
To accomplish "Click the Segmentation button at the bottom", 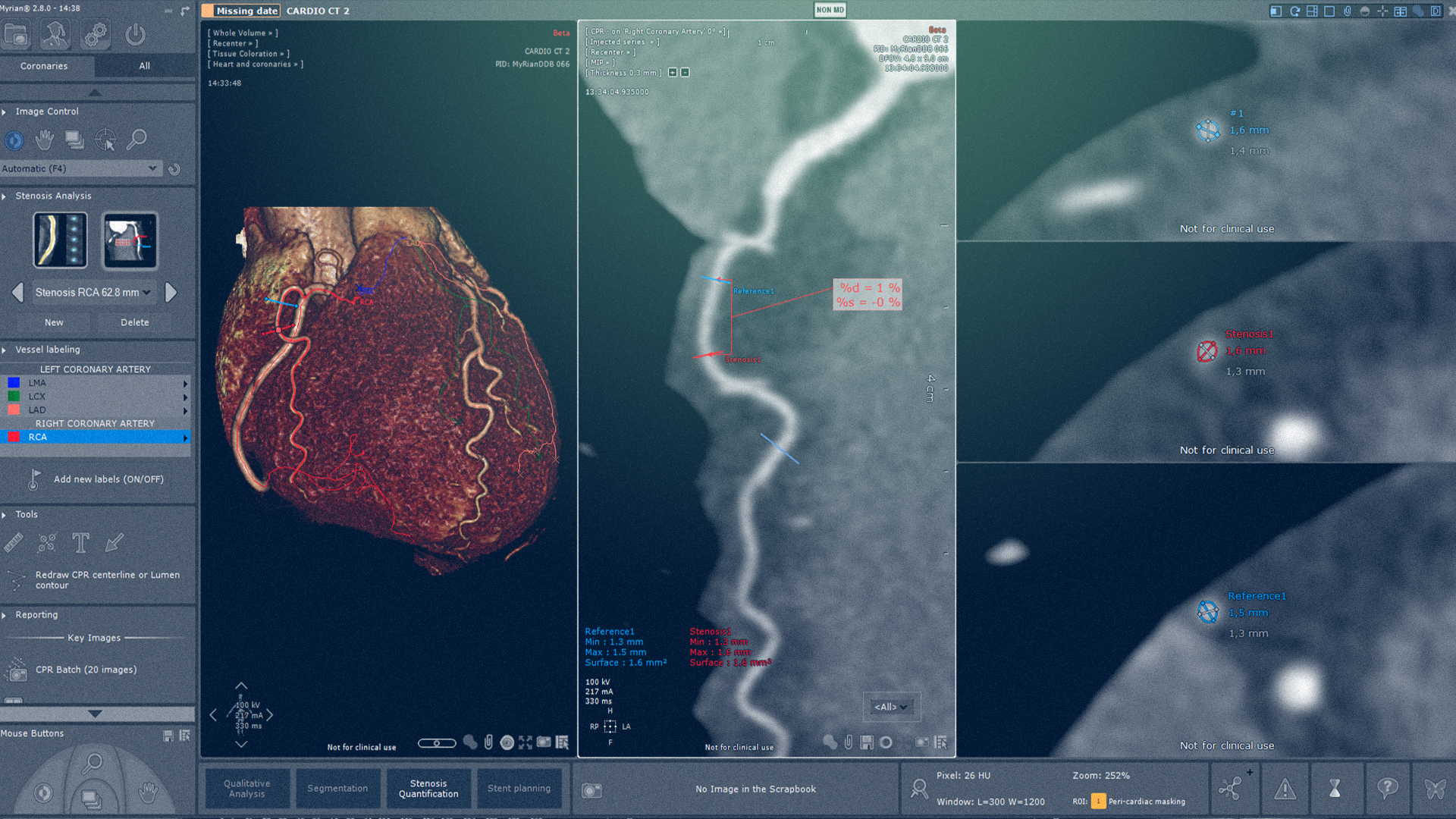I will coord(338,788).
